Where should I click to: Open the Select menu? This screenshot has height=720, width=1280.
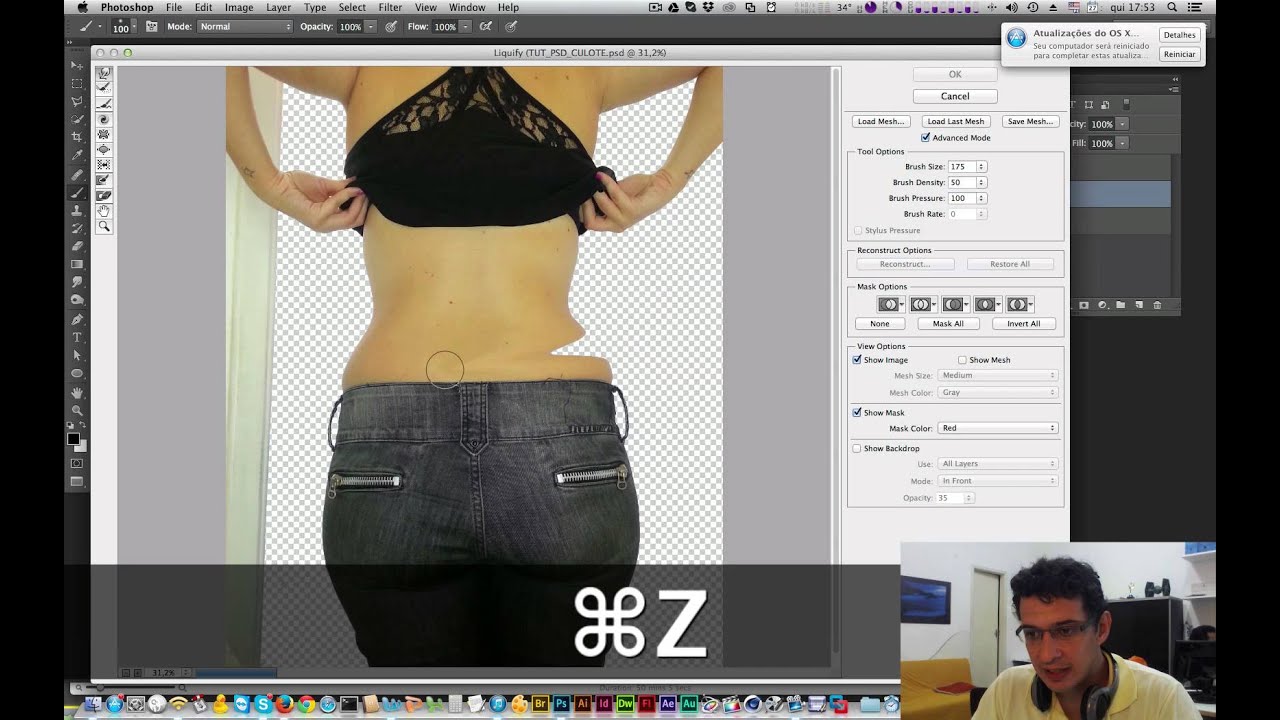click(352, 7)
